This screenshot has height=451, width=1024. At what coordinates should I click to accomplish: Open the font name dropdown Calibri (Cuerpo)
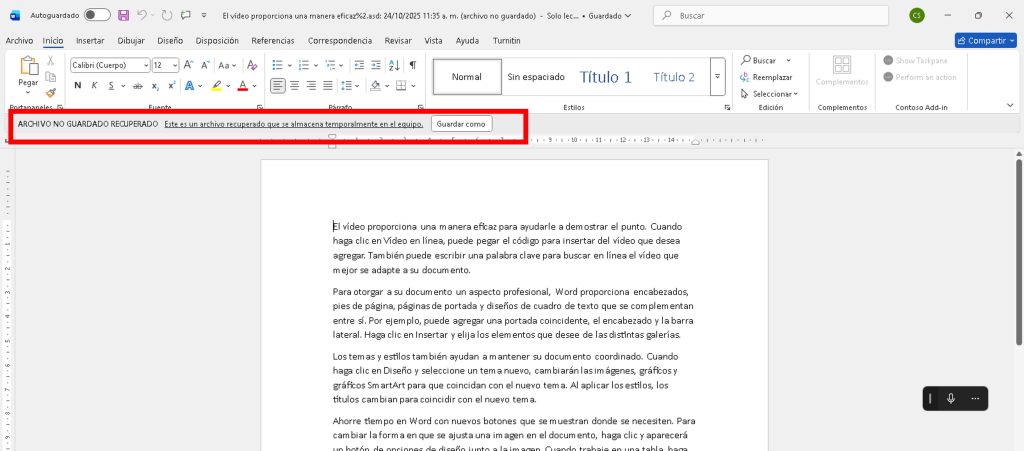click(110, 65)
